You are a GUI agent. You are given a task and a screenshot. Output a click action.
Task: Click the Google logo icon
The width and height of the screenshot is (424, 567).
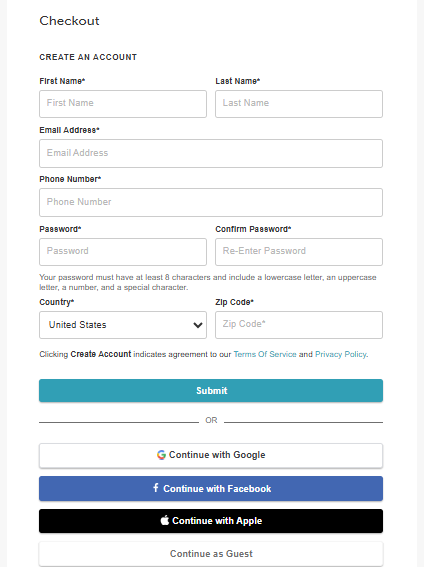click(x=161, y=455)
